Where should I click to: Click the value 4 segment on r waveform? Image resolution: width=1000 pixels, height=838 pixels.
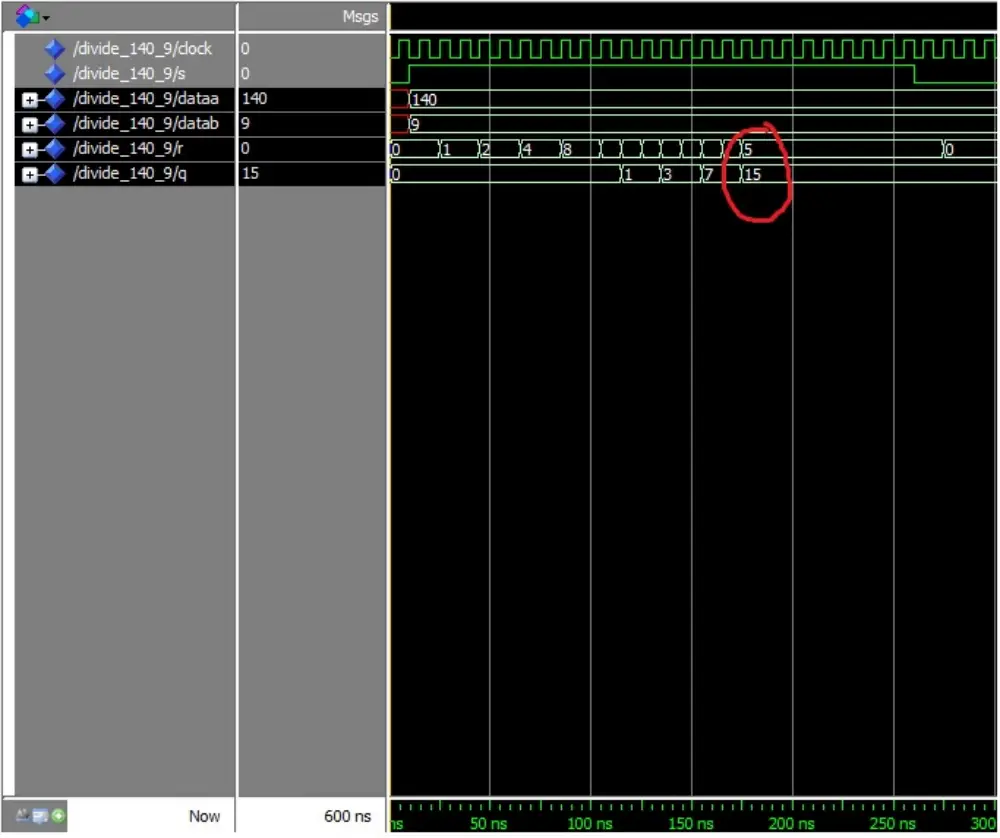(540, 150)
